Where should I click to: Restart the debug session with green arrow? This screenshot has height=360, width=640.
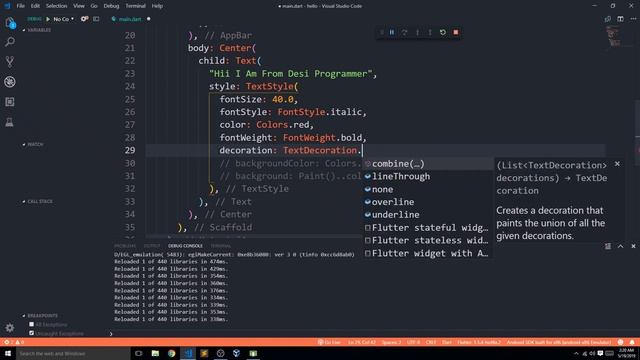tap(443, 32)
